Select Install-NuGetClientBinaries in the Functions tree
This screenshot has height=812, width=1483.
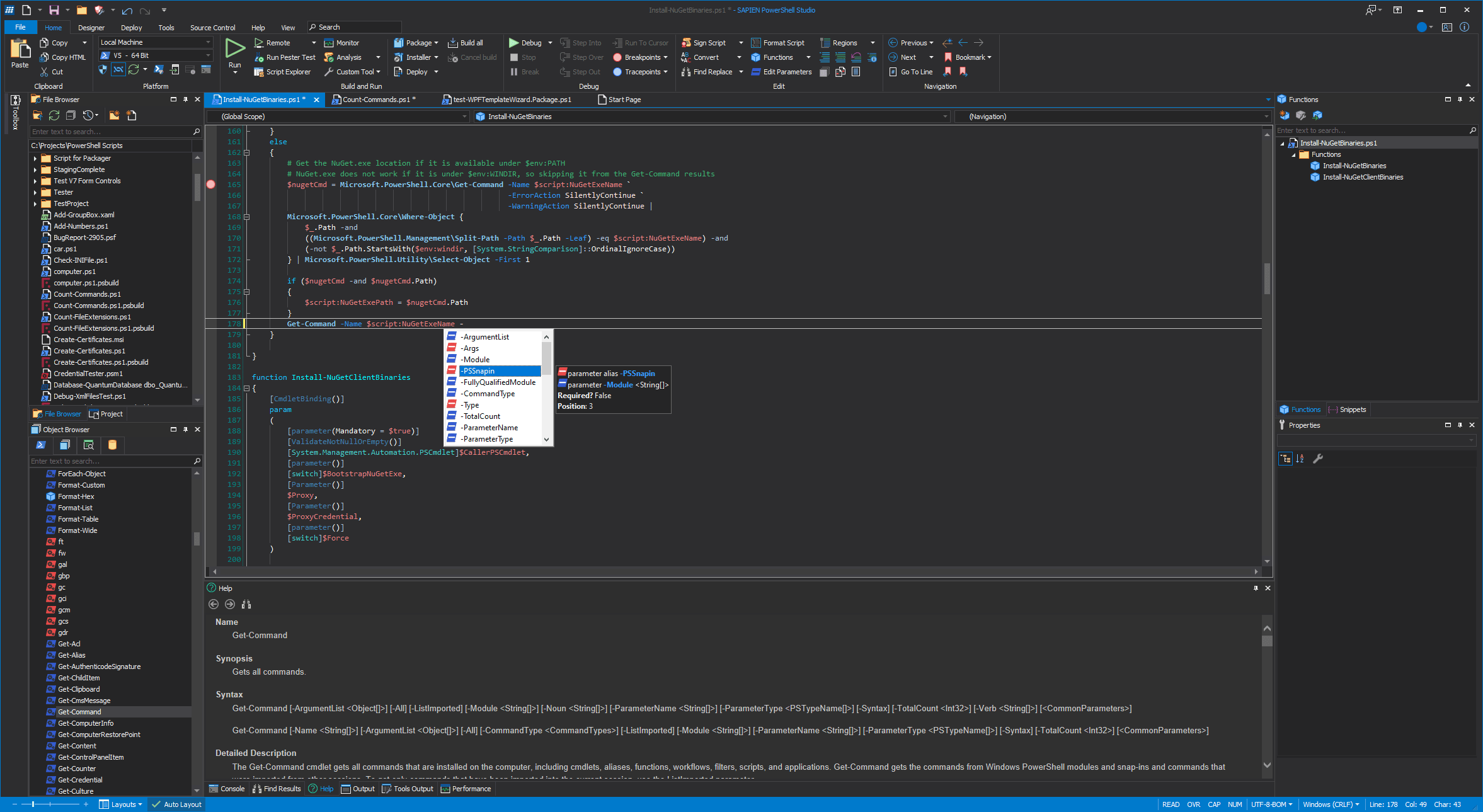1363,177
